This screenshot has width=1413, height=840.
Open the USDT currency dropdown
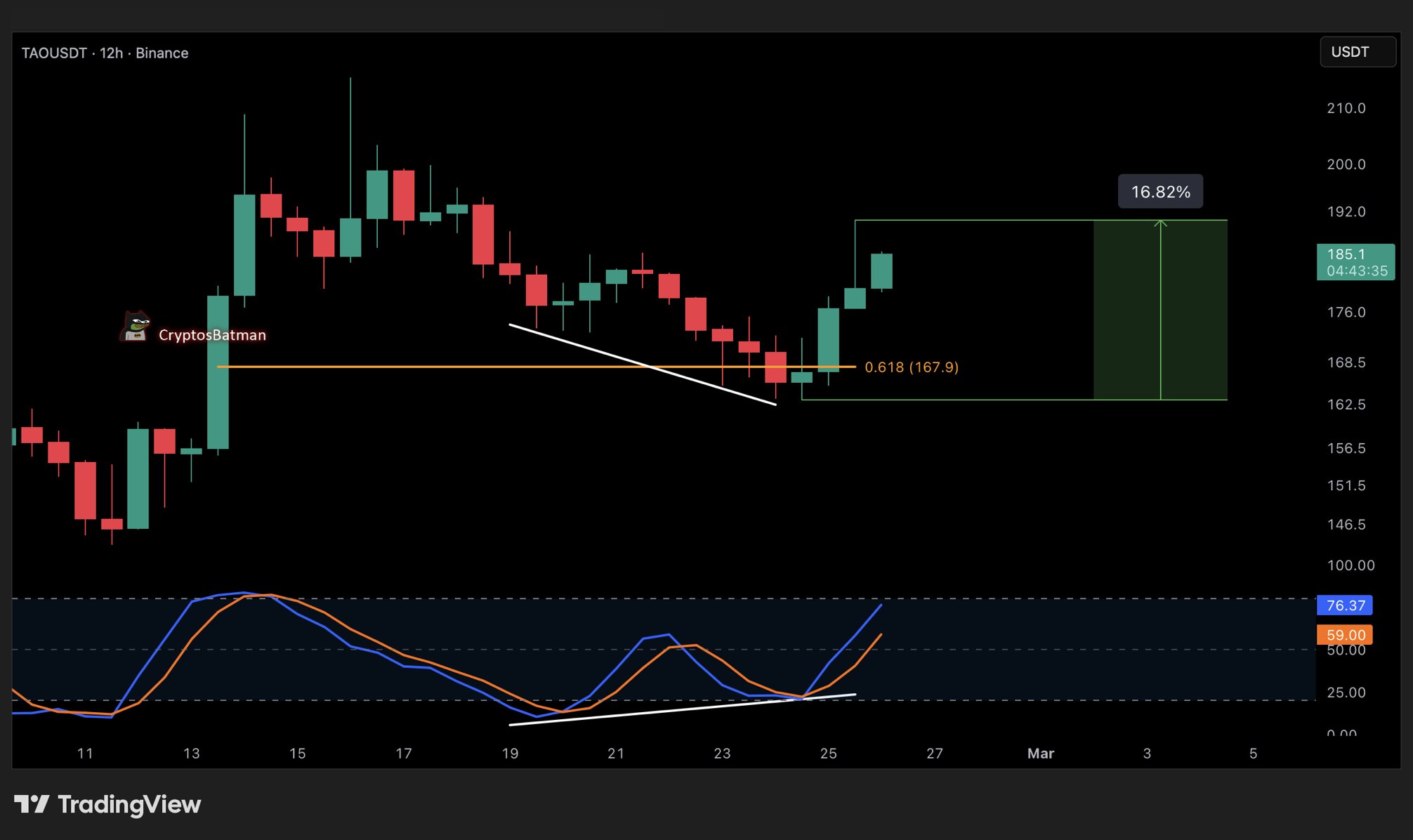(x=1357, y=52)
